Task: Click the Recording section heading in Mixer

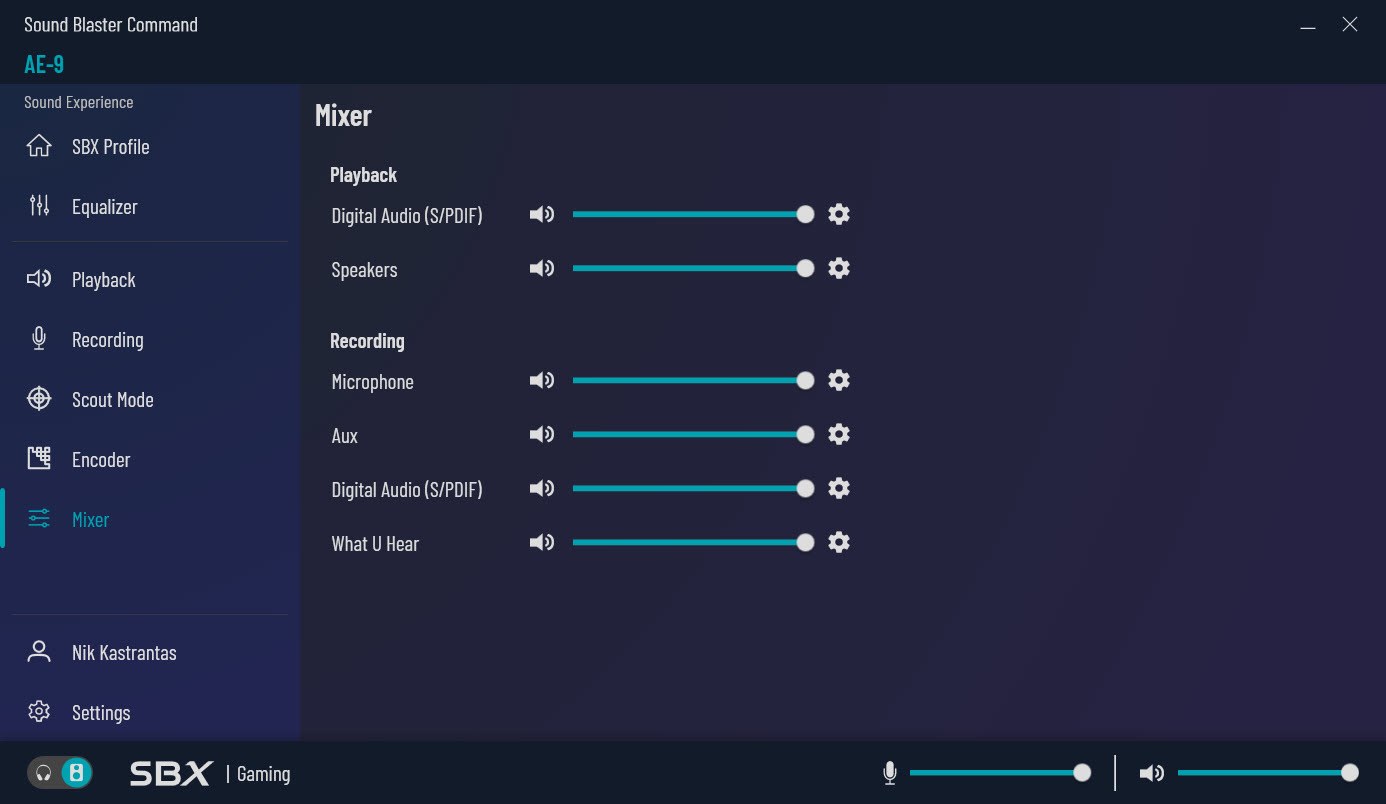Action: pos(367,341)
